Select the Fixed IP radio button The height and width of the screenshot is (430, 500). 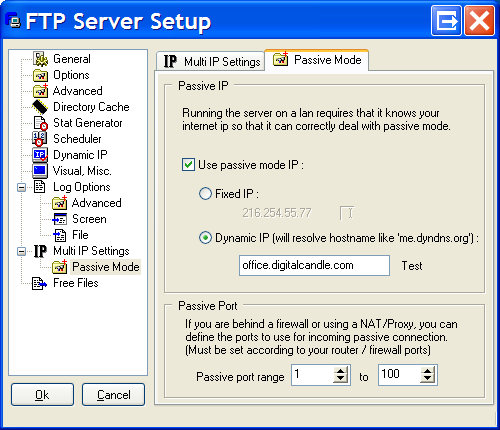pyautogui.click(x=205, y=194)
